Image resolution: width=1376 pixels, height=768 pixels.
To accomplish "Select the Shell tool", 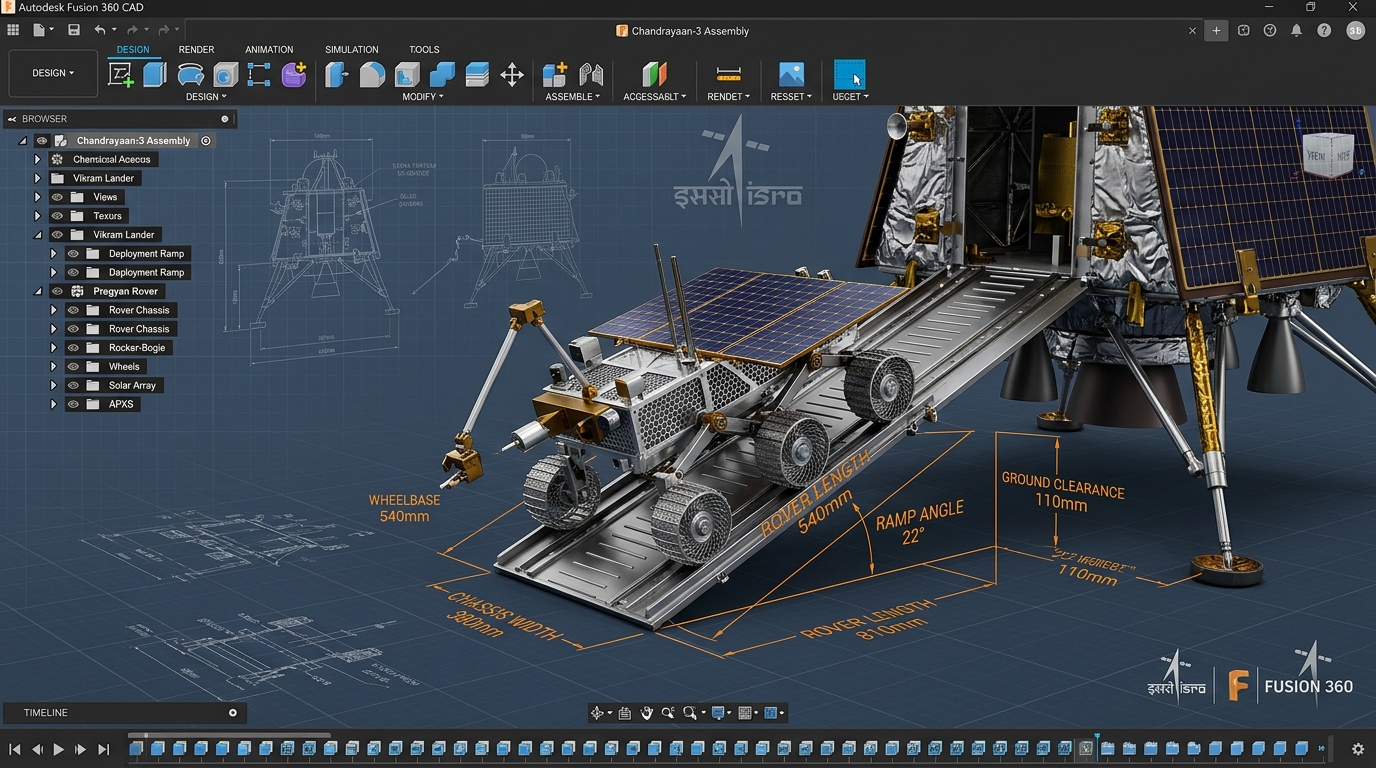I will [407, 75].
